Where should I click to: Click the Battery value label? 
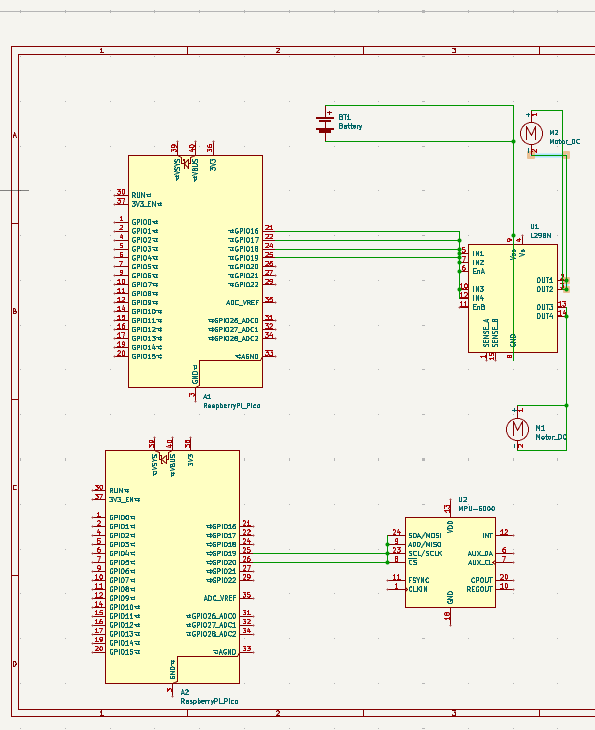(350, 126)
